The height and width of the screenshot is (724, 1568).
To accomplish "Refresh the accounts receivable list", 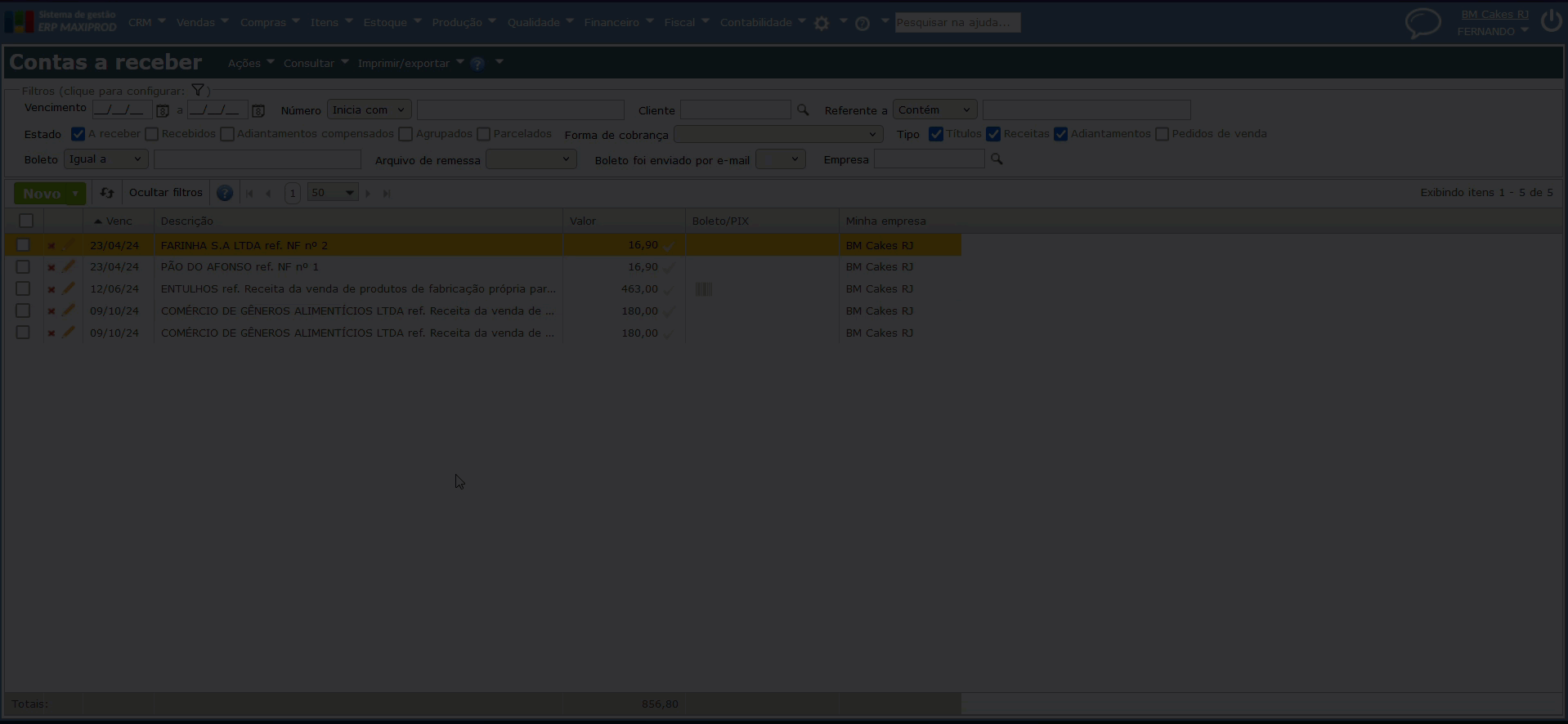I will [x=107, y=193].
